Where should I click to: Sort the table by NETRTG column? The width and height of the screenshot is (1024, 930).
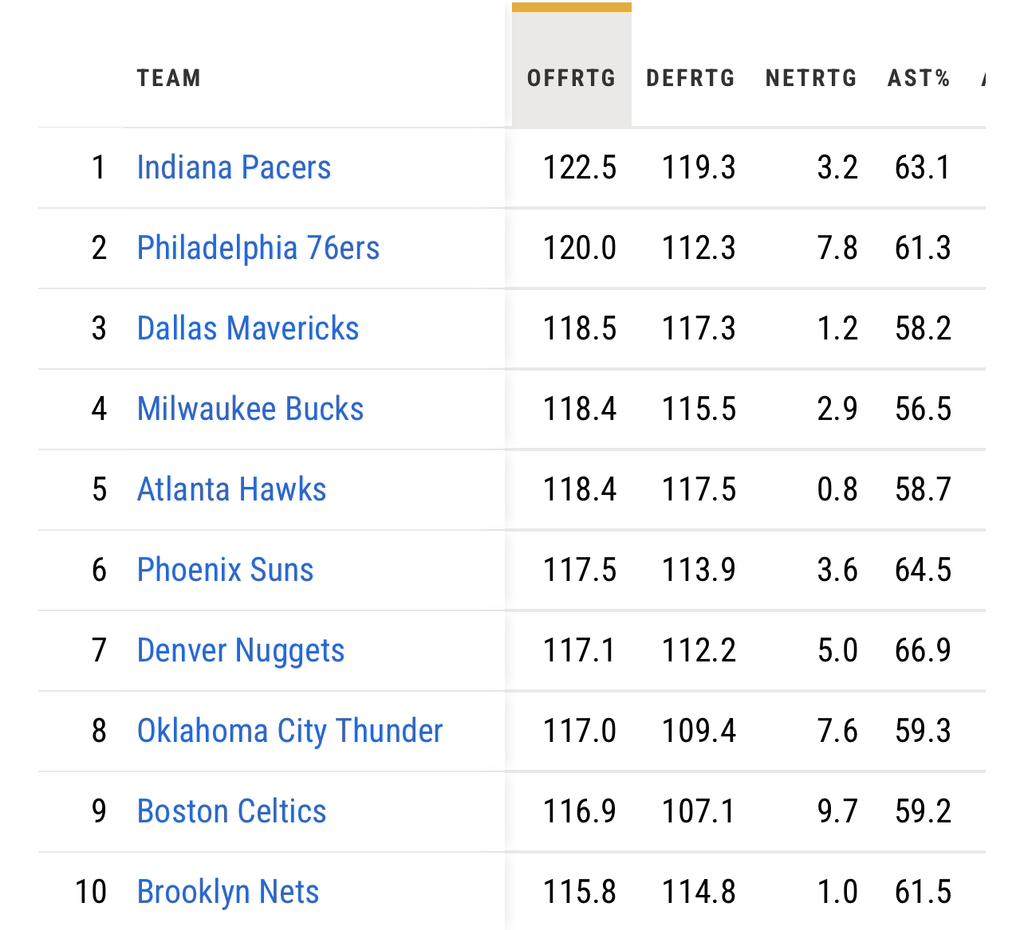pos(811,78)
